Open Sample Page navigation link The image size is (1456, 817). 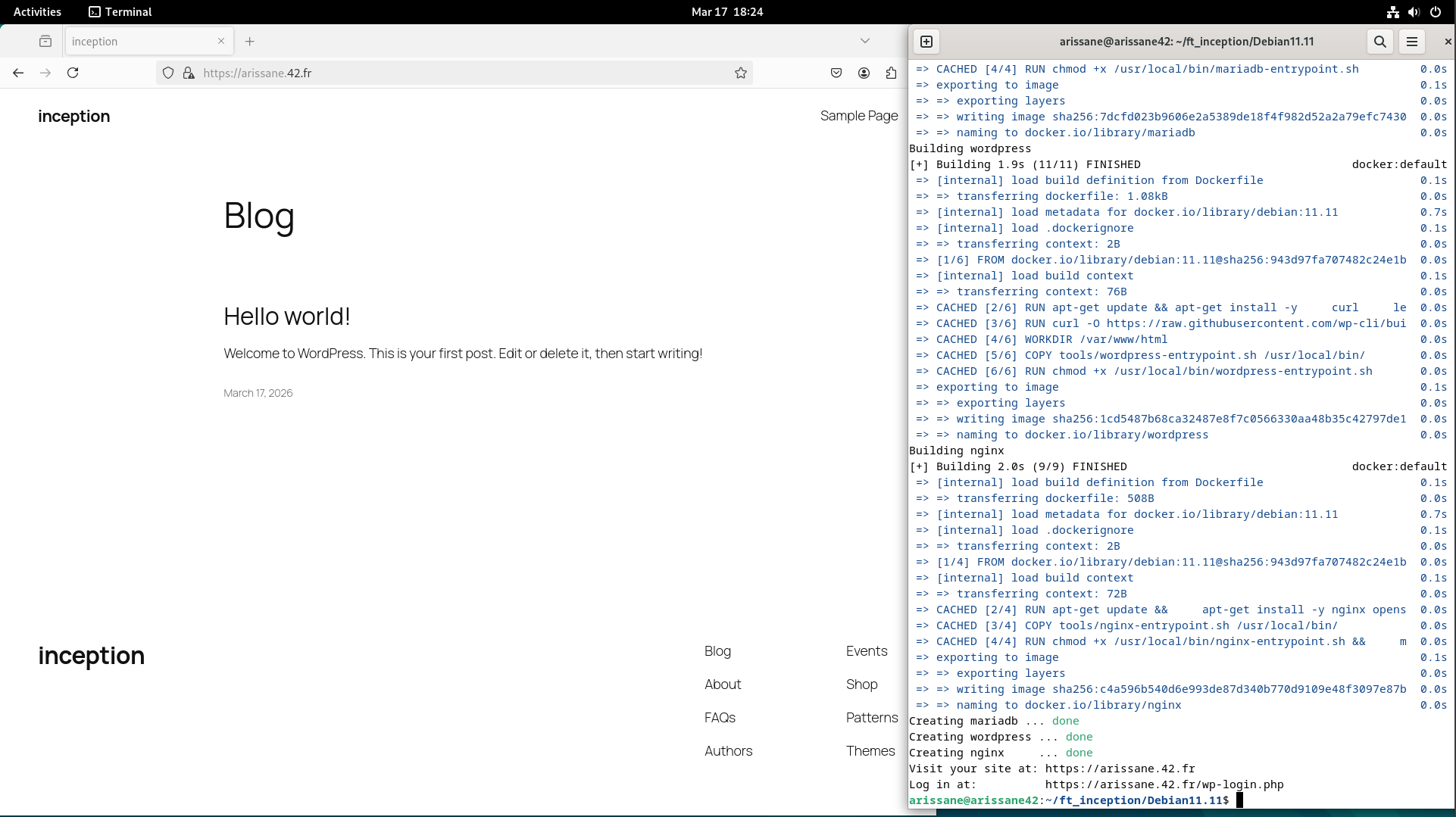pyautogui.click(x=859, y=116)
